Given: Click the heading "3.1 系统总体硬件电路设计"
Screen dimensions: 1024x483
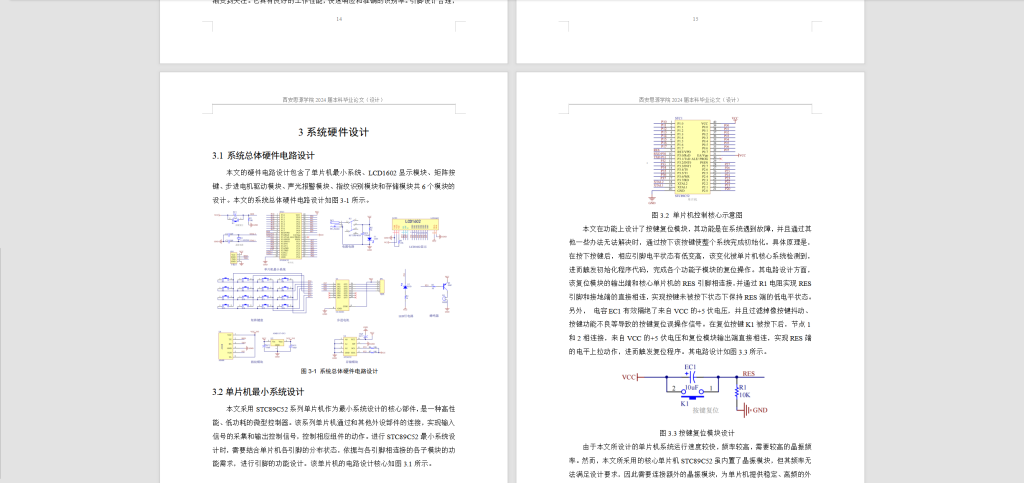Looking at the screenshot, I should pos(264,156).
